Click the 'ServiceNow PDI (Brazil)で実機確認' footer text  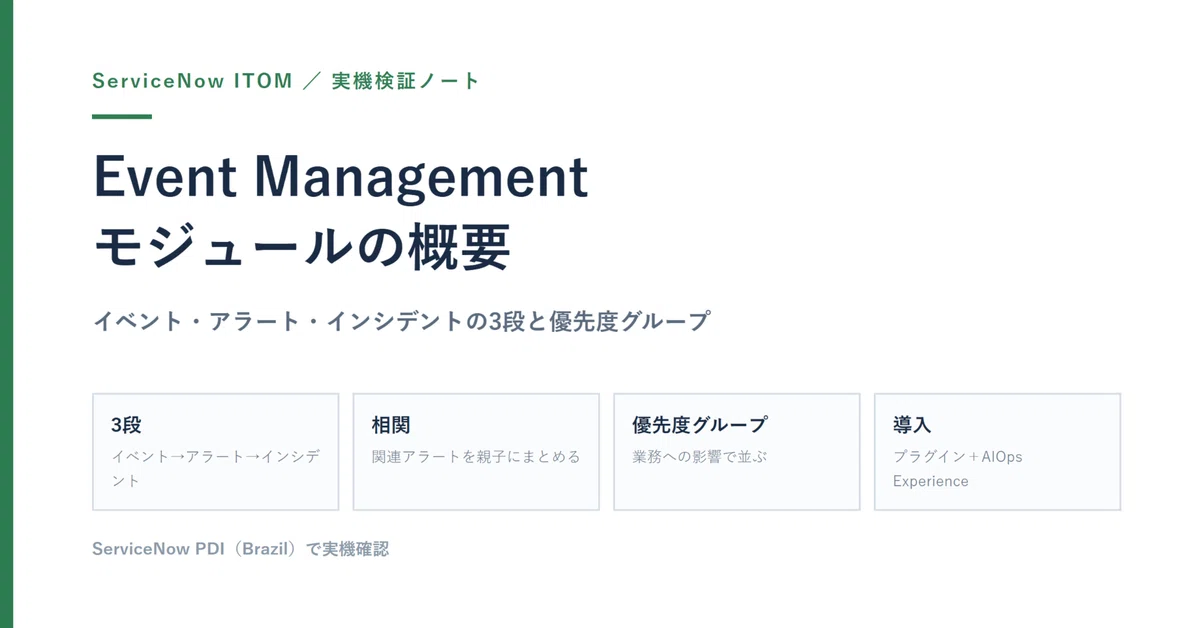[x=240, y=549]
